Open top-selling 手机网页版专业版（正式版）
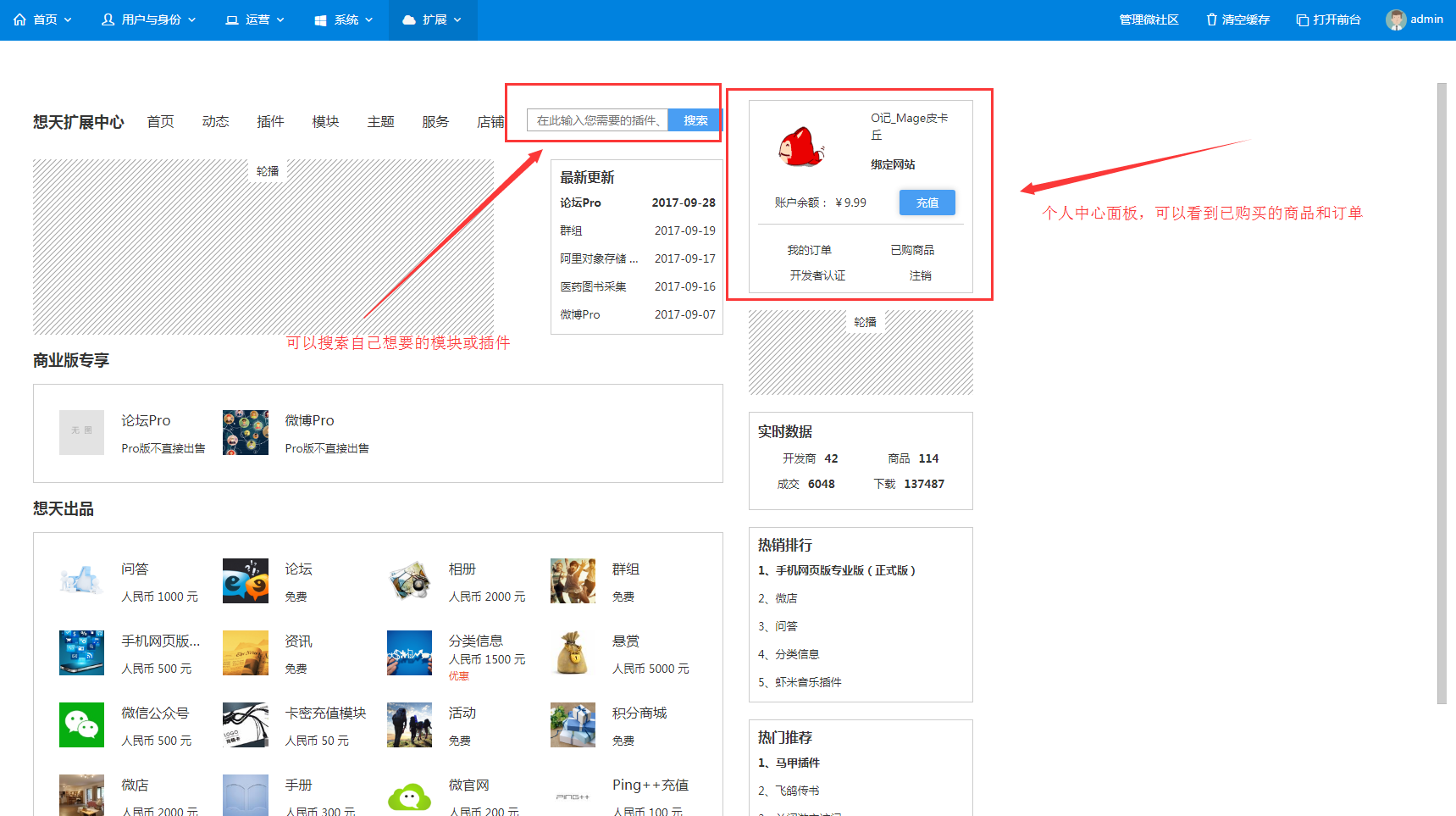1456x816 pixels. [x=837, y=570]
